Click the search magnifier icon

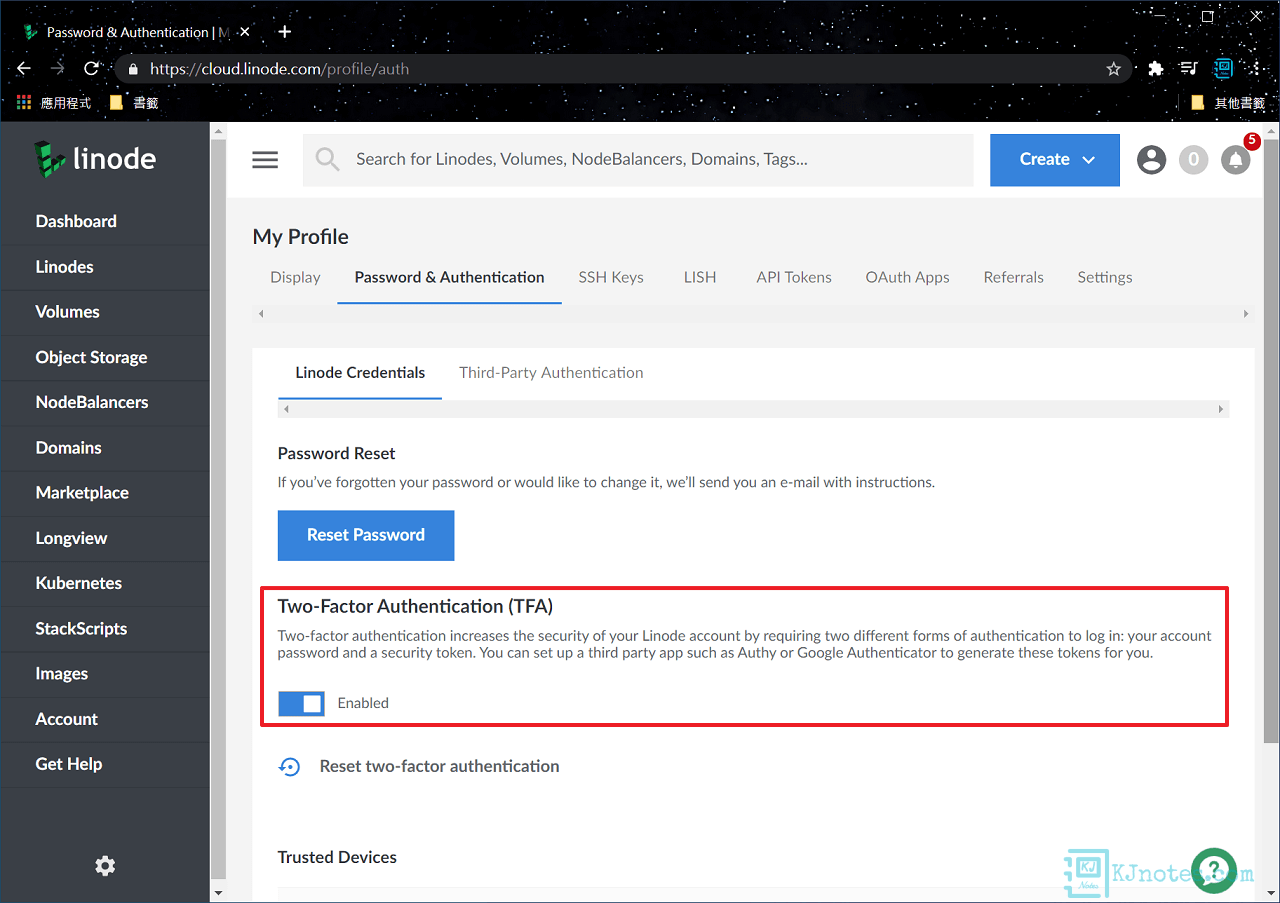328,159
